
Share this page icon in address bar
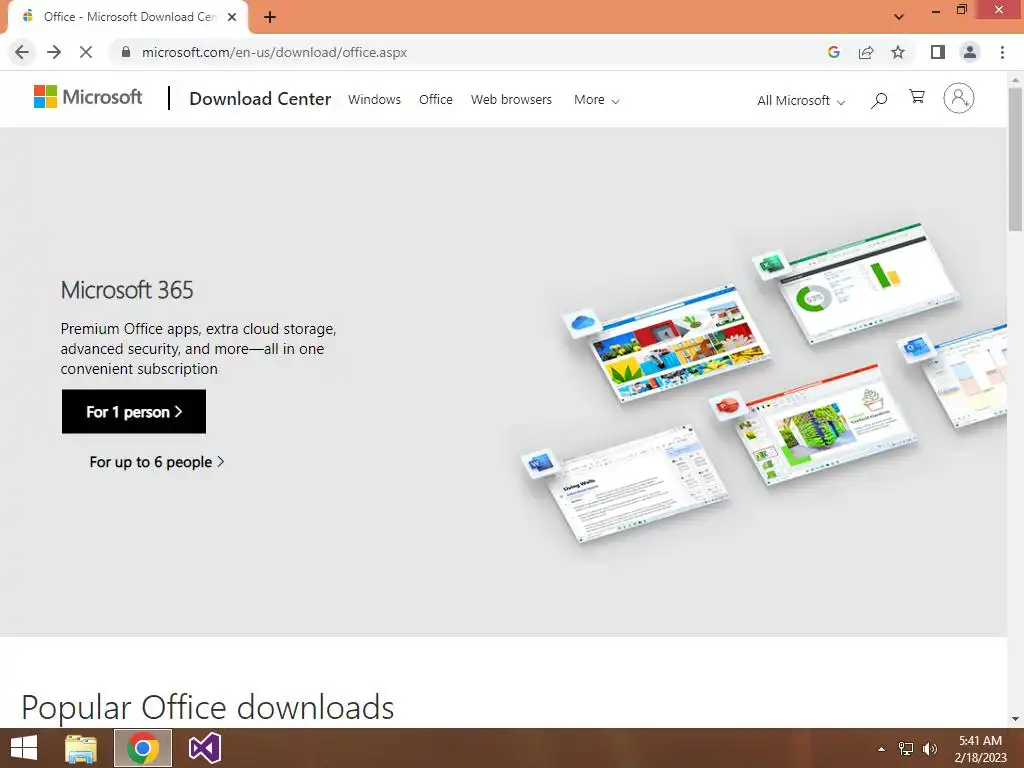click(866, 52)
